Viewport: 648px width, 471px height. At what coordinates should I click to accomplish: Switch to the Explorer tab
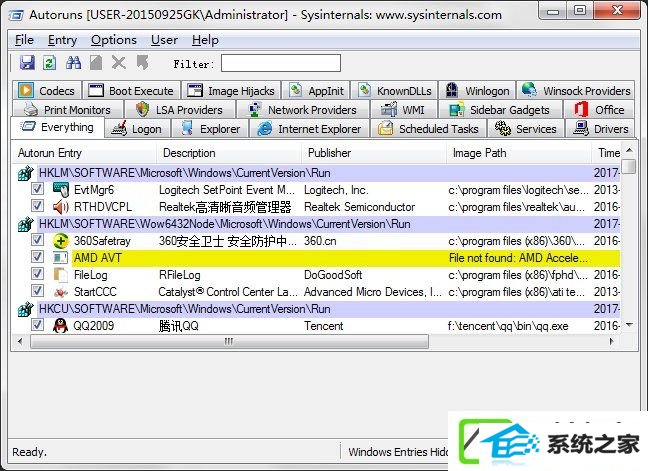(x=210, y=129)
